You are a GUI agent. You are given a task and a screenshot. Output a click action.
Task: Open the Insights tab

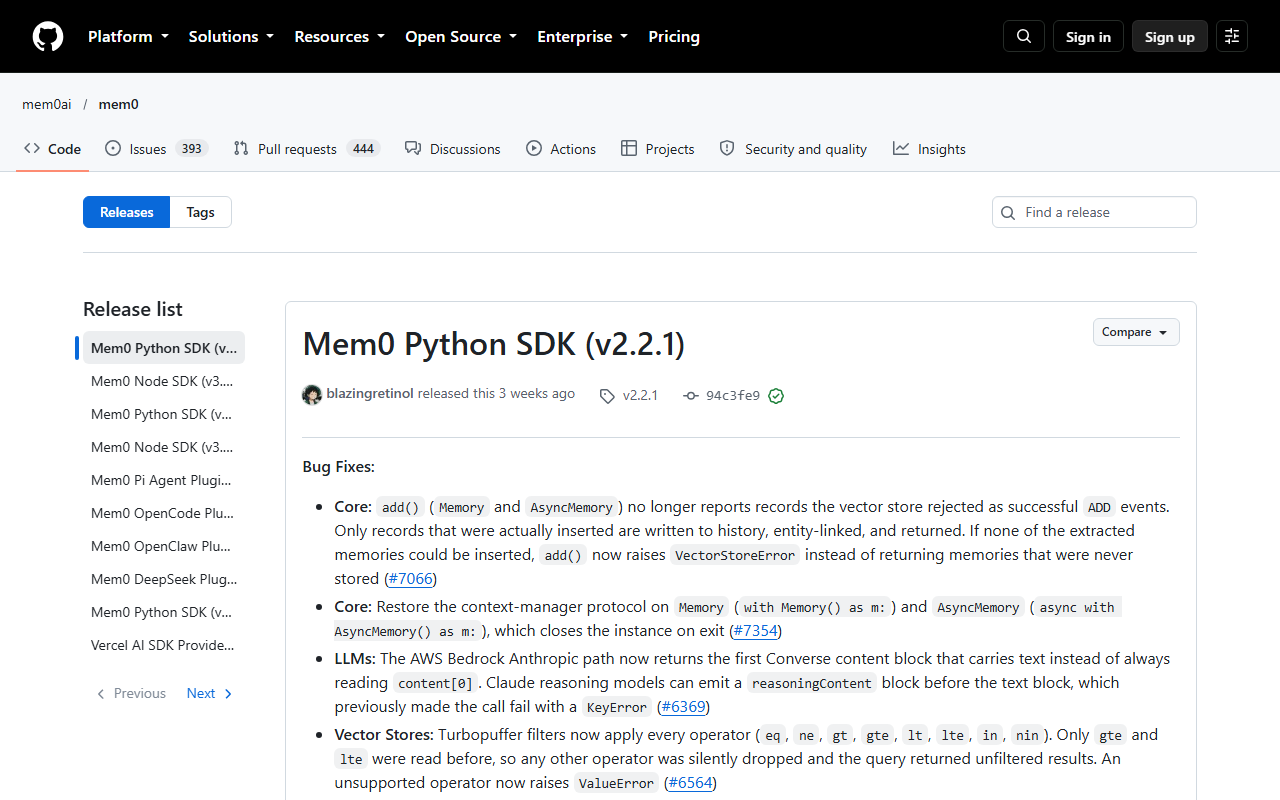pos(929,149)
